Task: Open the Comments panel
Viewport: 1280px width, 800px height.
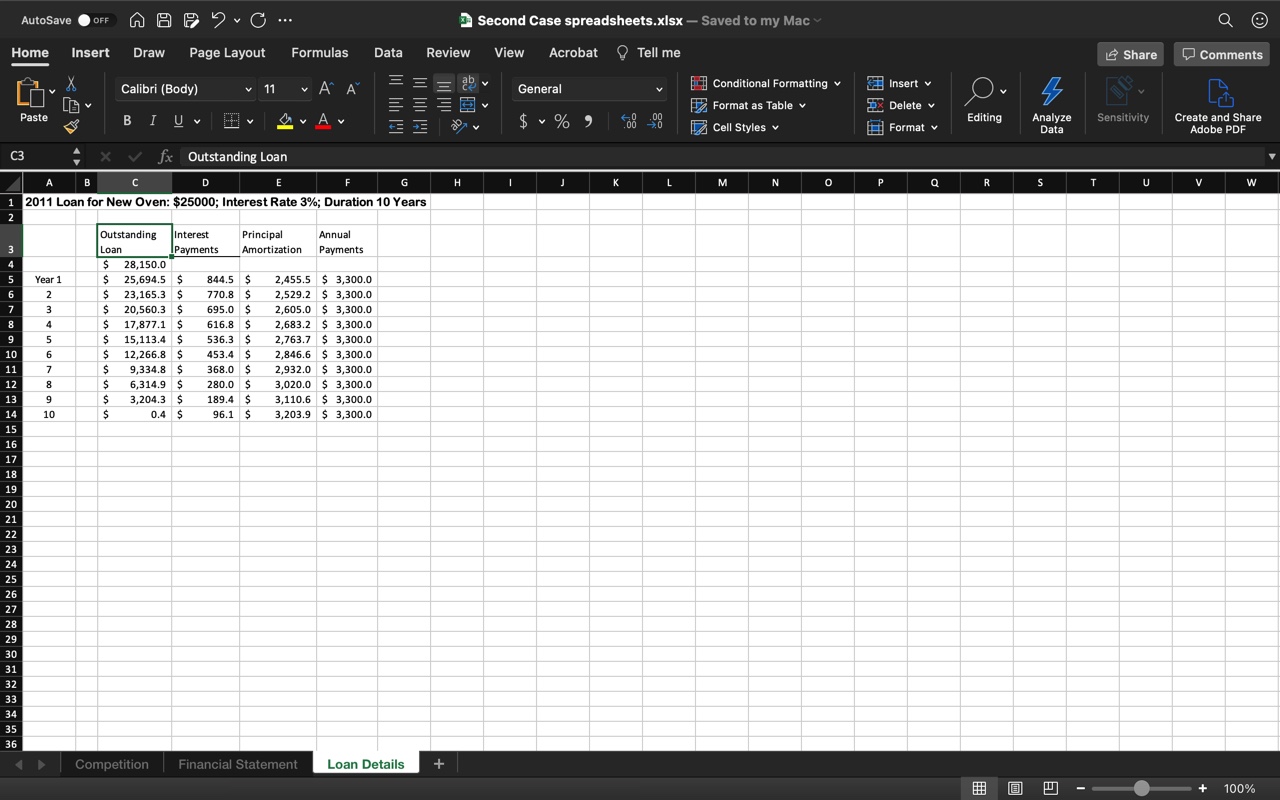Action: pyautogui.click(x=1221, y=54)
